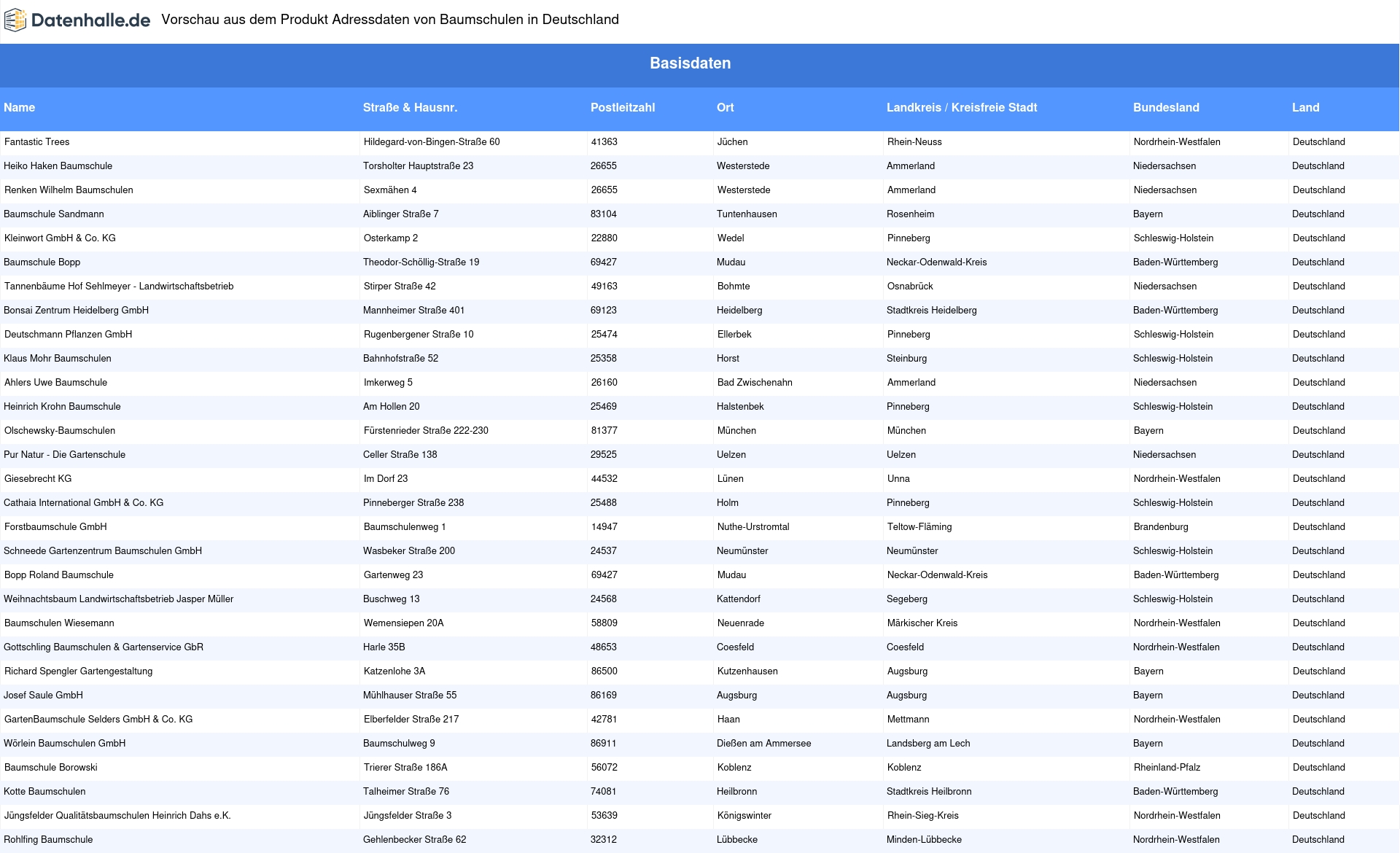1400x853 pixels.
Task: Click Weihnachtsbaum Landwirtschaftsbetrieb Jasper Müller
Action: (x=119, y=599)
